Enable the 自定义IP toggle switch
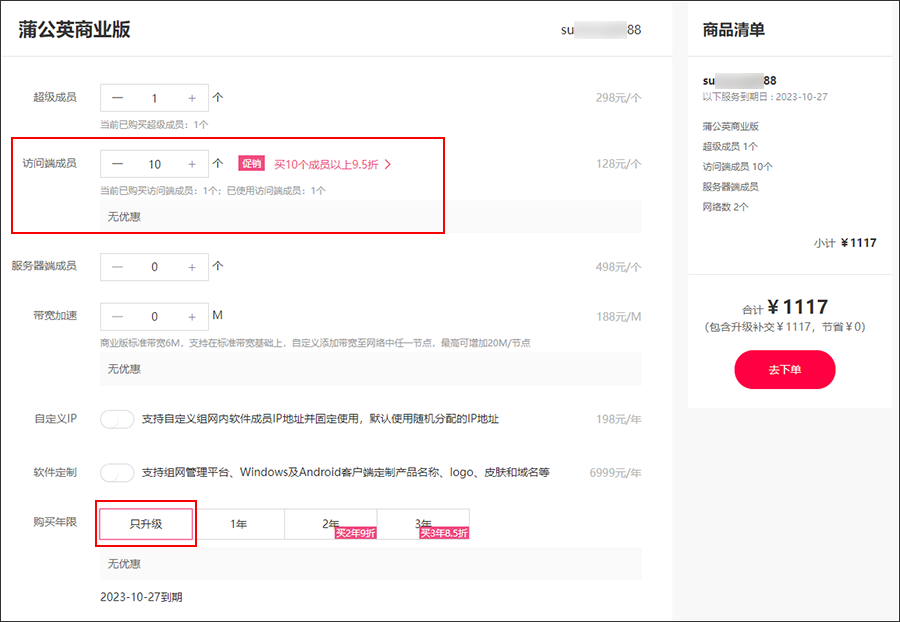Viewport: 900px width, 622px height. (x=117, y=419)
